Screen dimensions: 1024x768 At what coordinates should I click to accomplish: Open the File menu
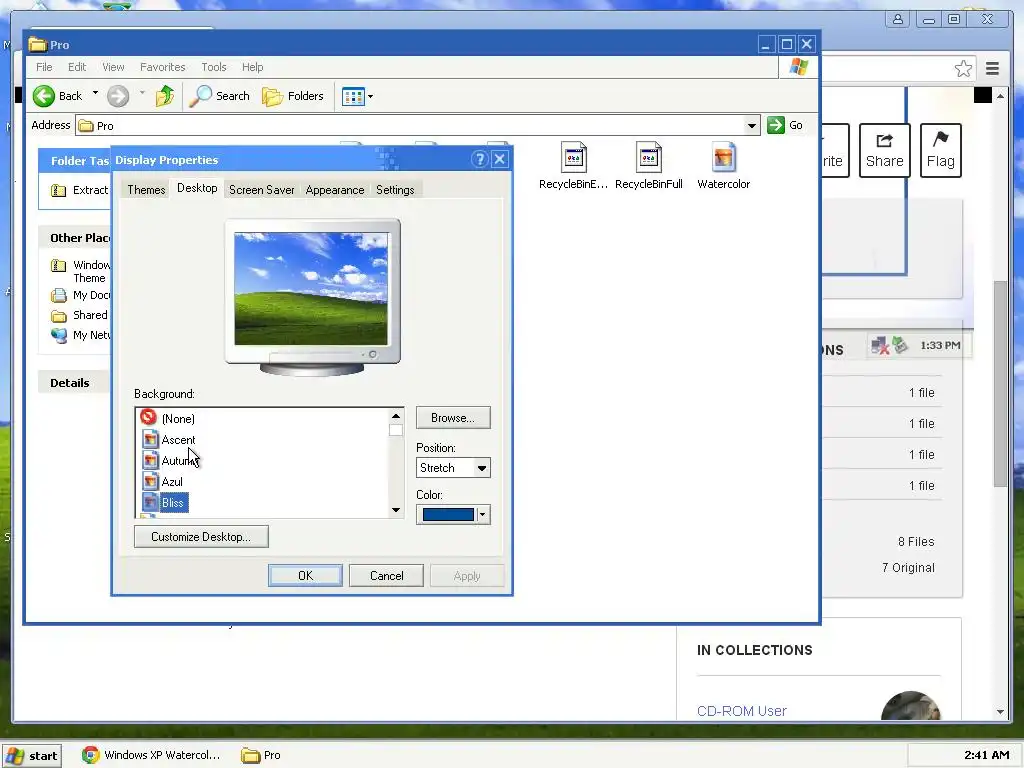tap(44, 67)
